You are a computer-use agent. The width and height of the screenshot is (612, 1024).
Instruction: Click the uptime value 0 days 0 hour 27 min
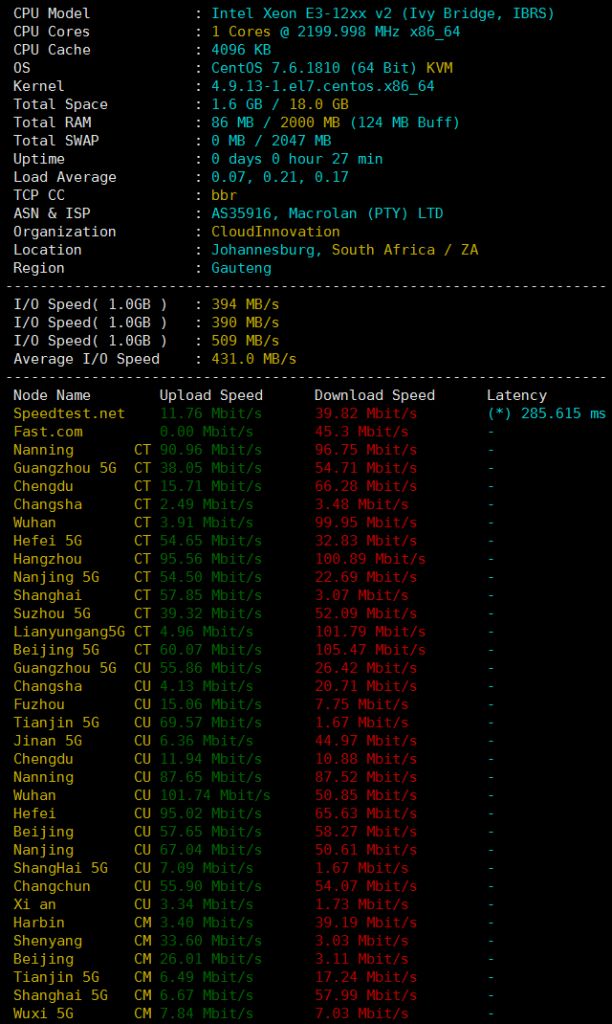(297, 159)
